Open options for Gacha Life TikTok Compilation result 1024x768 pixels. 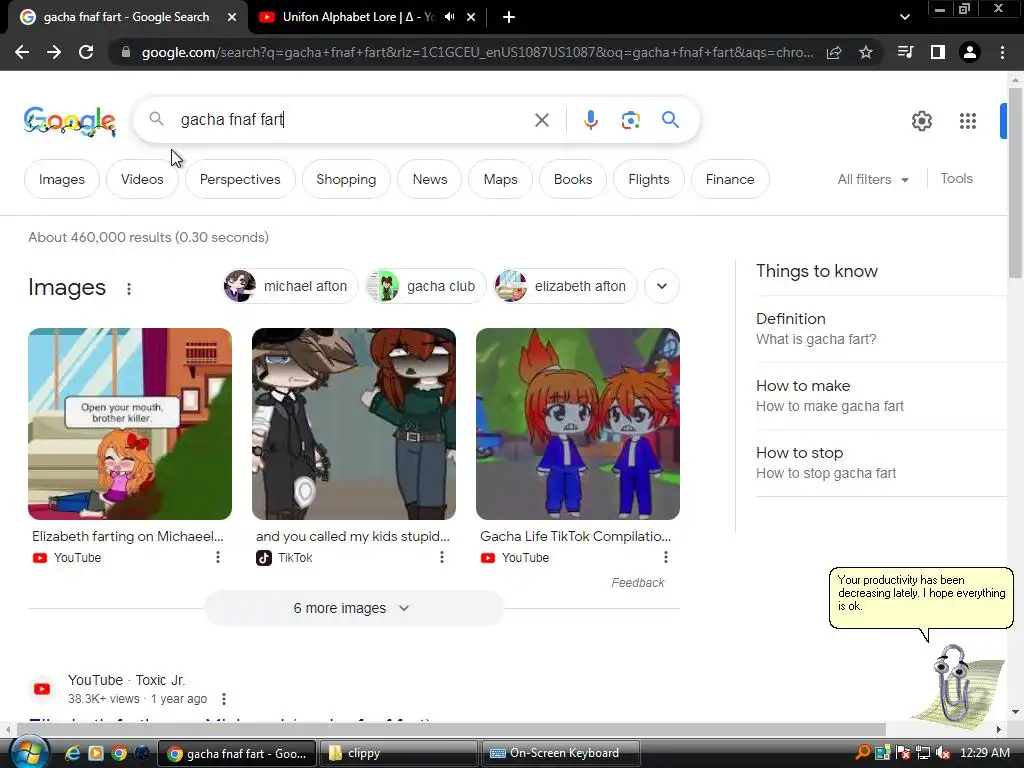coord(665,557)
